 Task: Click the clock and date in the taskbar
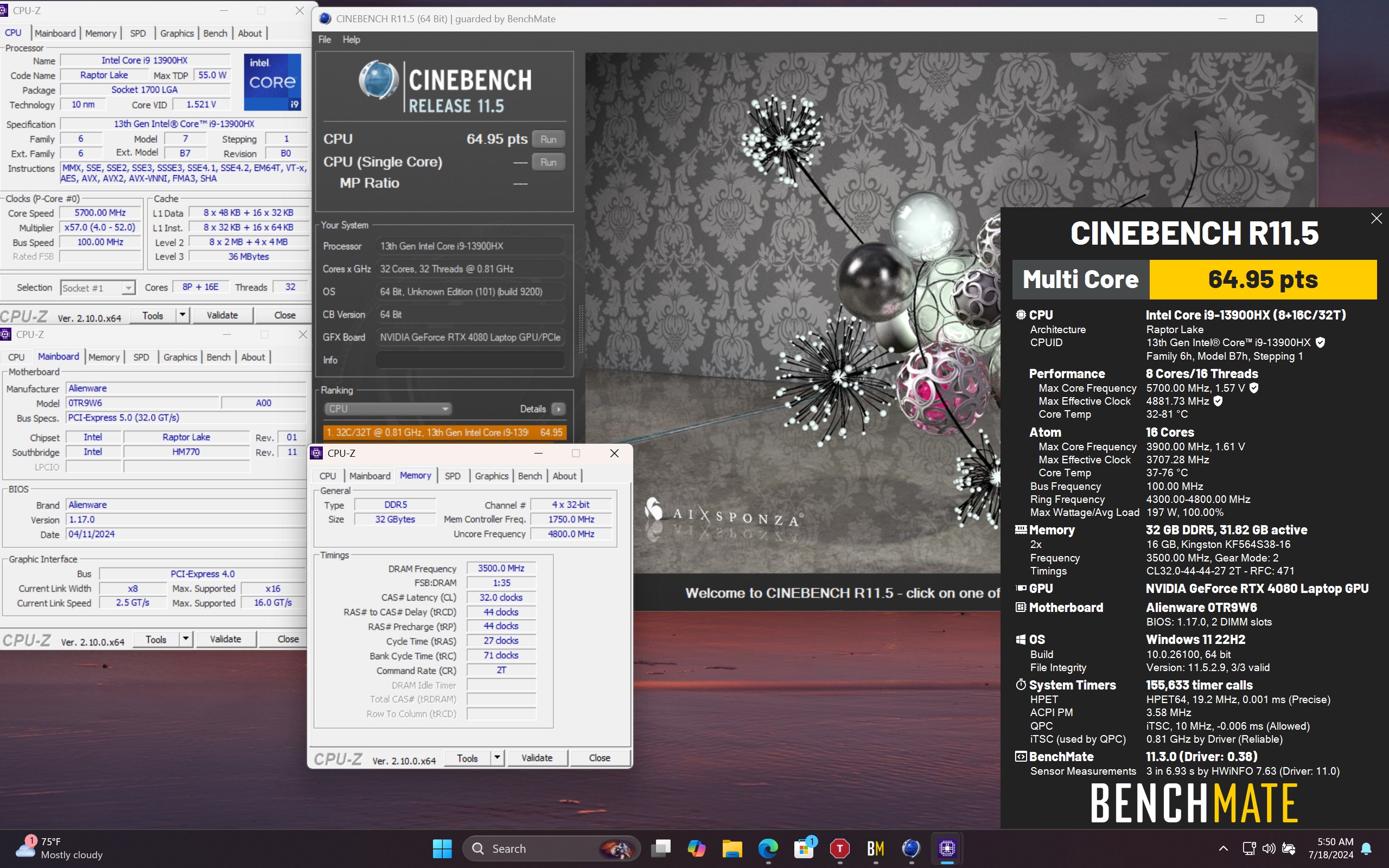tap(1330, 848)
